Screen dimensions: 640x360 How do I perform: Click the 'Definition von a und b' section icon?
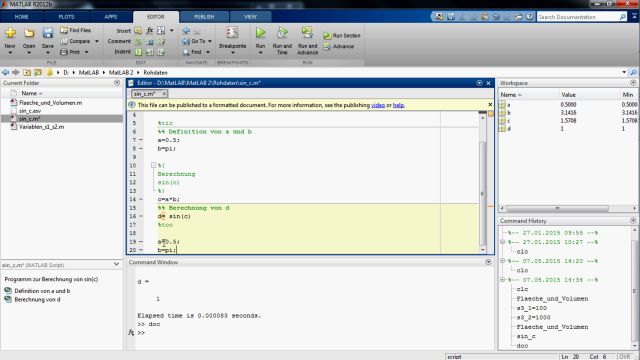click(8, 291)
